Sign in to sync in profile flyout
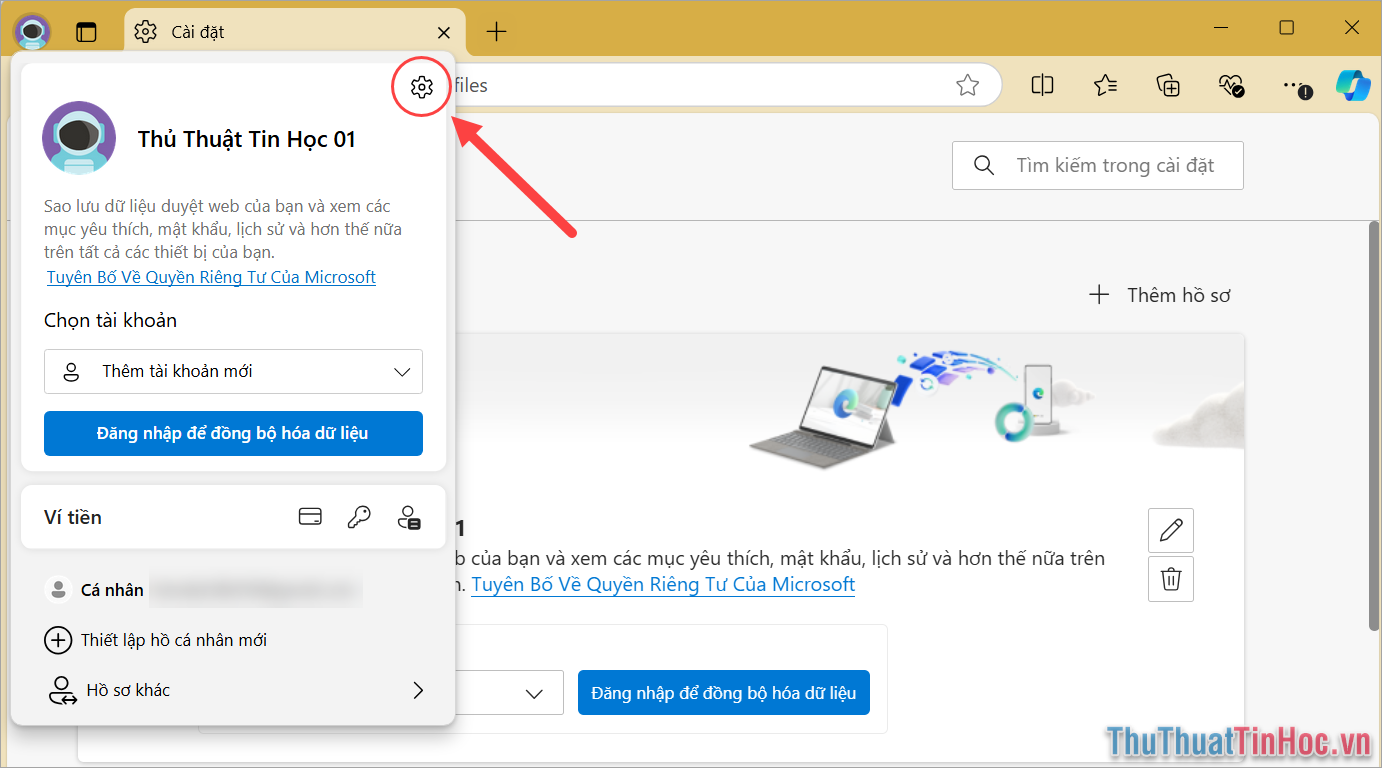 pyautogui.click(x=233, y=433)
